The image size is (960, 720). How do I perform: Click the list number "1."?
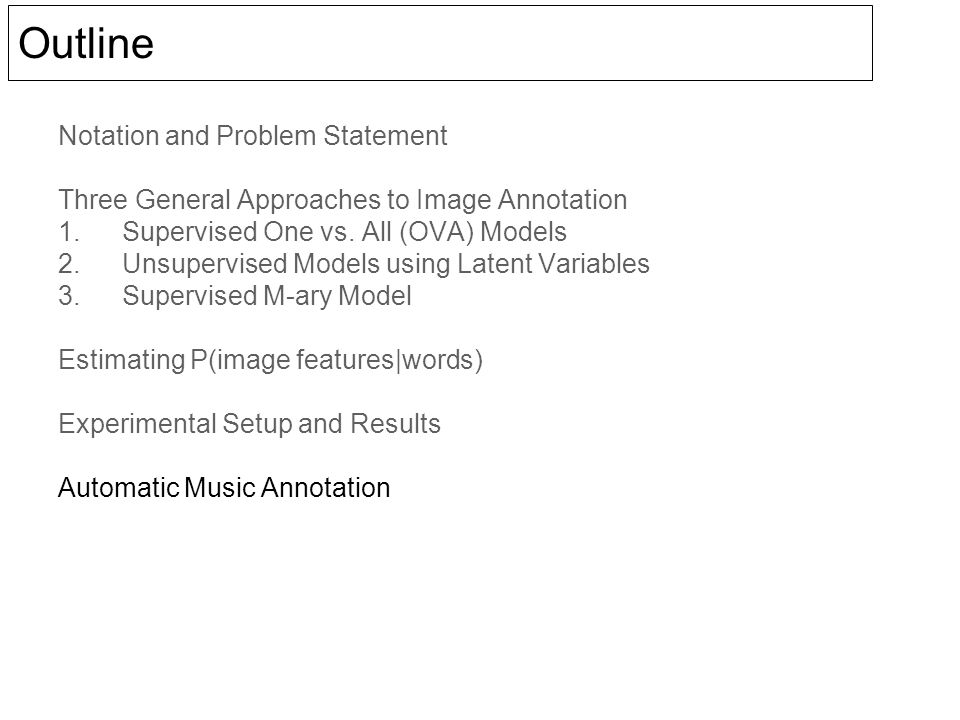click(x=69, y=232)
